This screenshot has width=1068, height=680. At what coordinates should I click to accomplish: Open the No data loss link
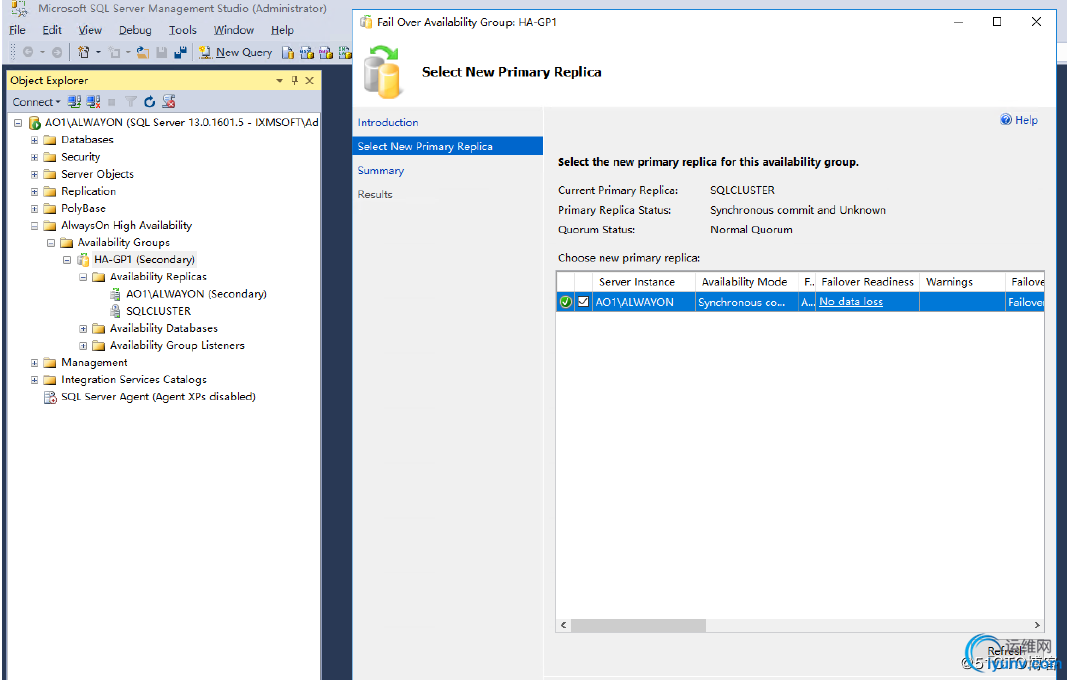point(851,302)
